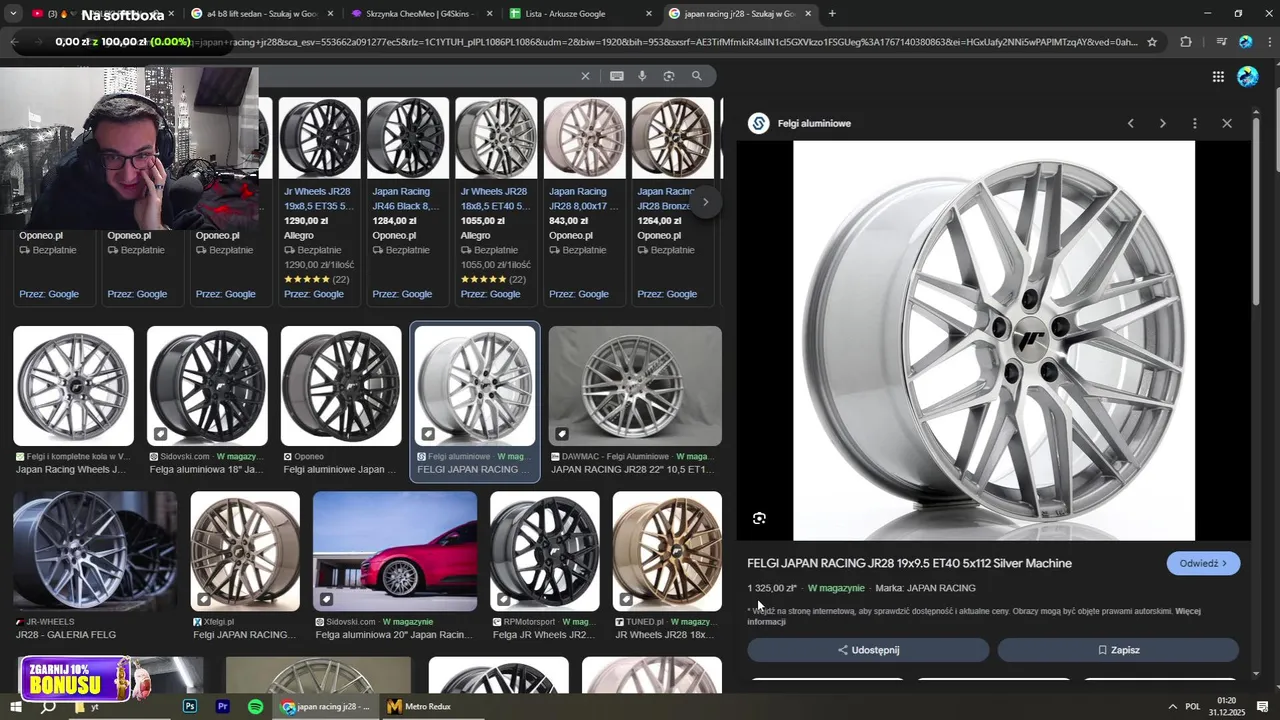Open the Chrome profile avatar in toolbar
The image size is (1280, 720).
click(1246, 42)
